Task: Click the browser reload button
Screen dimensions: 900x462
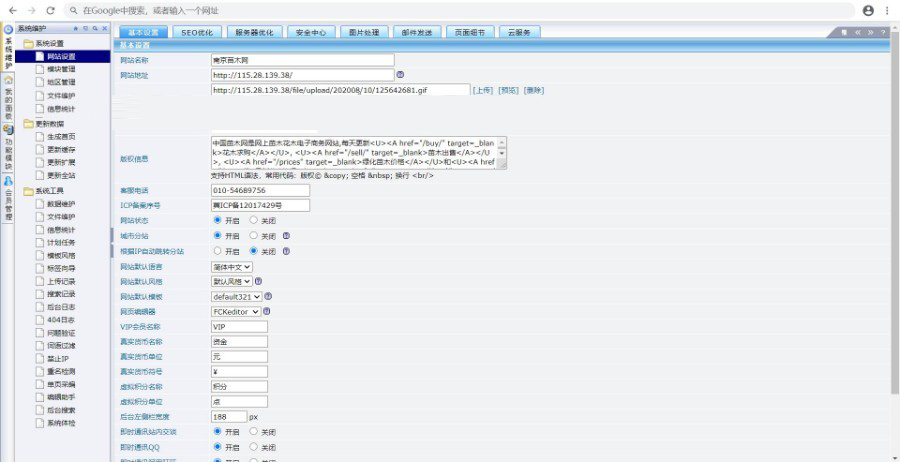Action: point(50,10)
